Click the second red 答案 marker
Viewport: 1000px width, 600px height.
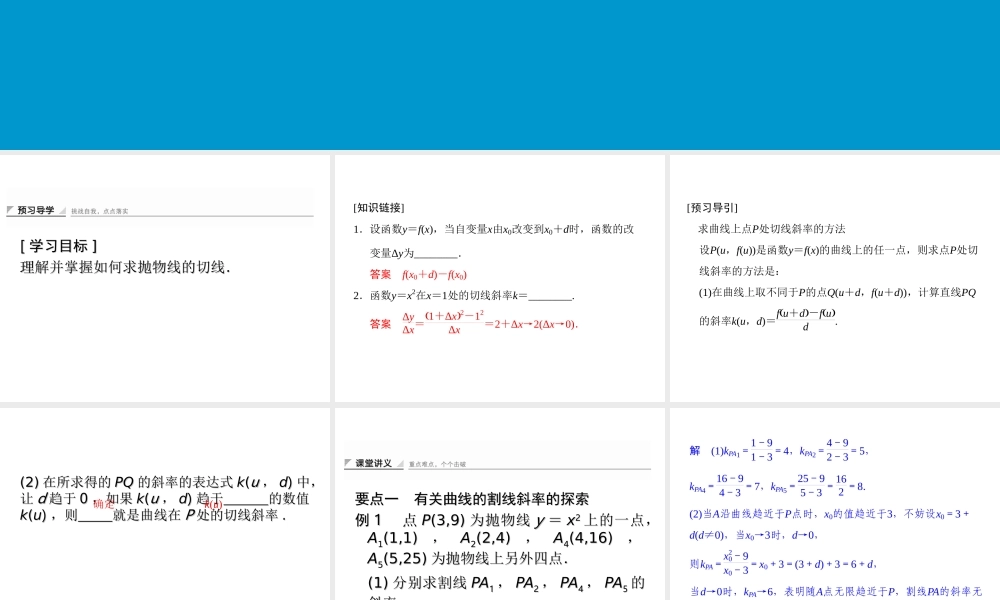point(379,323)
